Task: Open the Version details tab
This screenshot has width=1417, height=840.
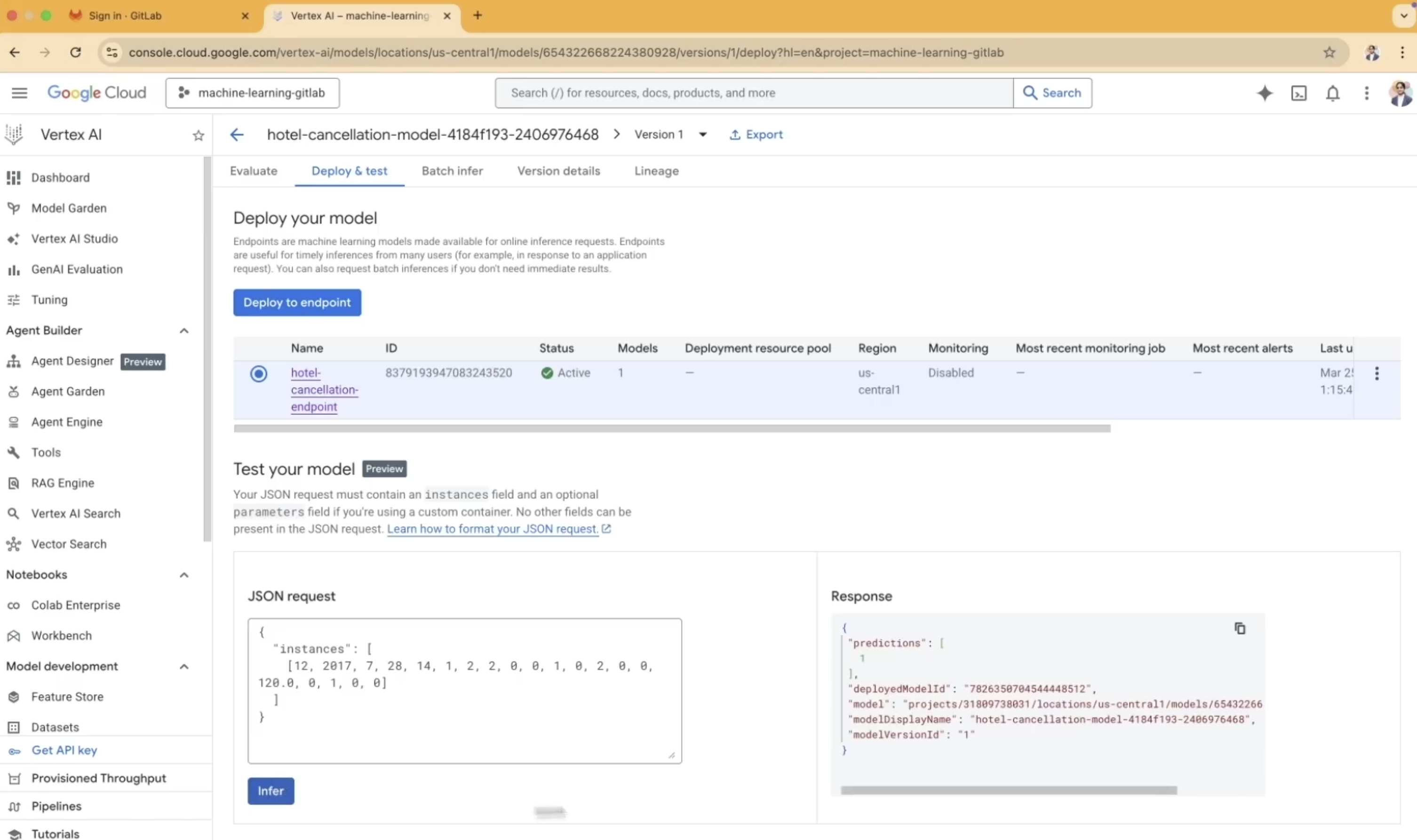Action: (558, 171)
